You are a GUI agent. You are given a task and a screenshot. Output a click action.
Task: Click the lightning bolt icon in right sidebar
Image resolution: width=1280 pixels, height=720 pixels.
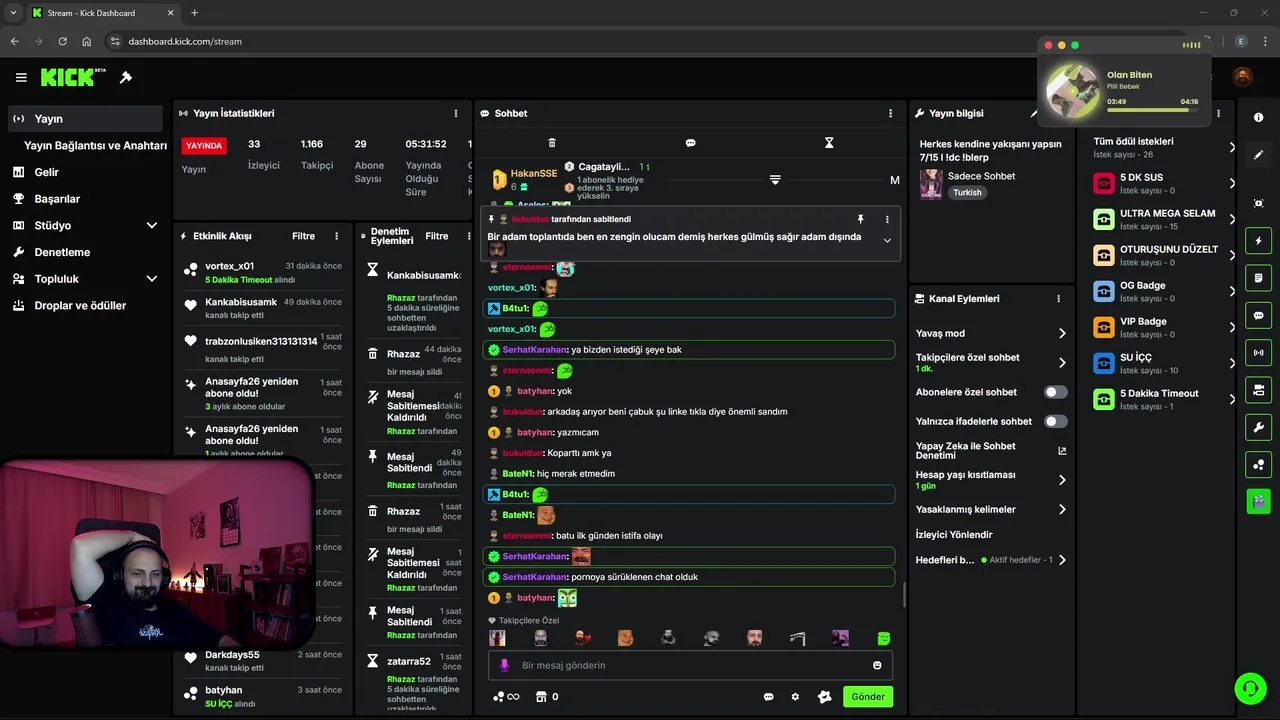[1258, 241]
